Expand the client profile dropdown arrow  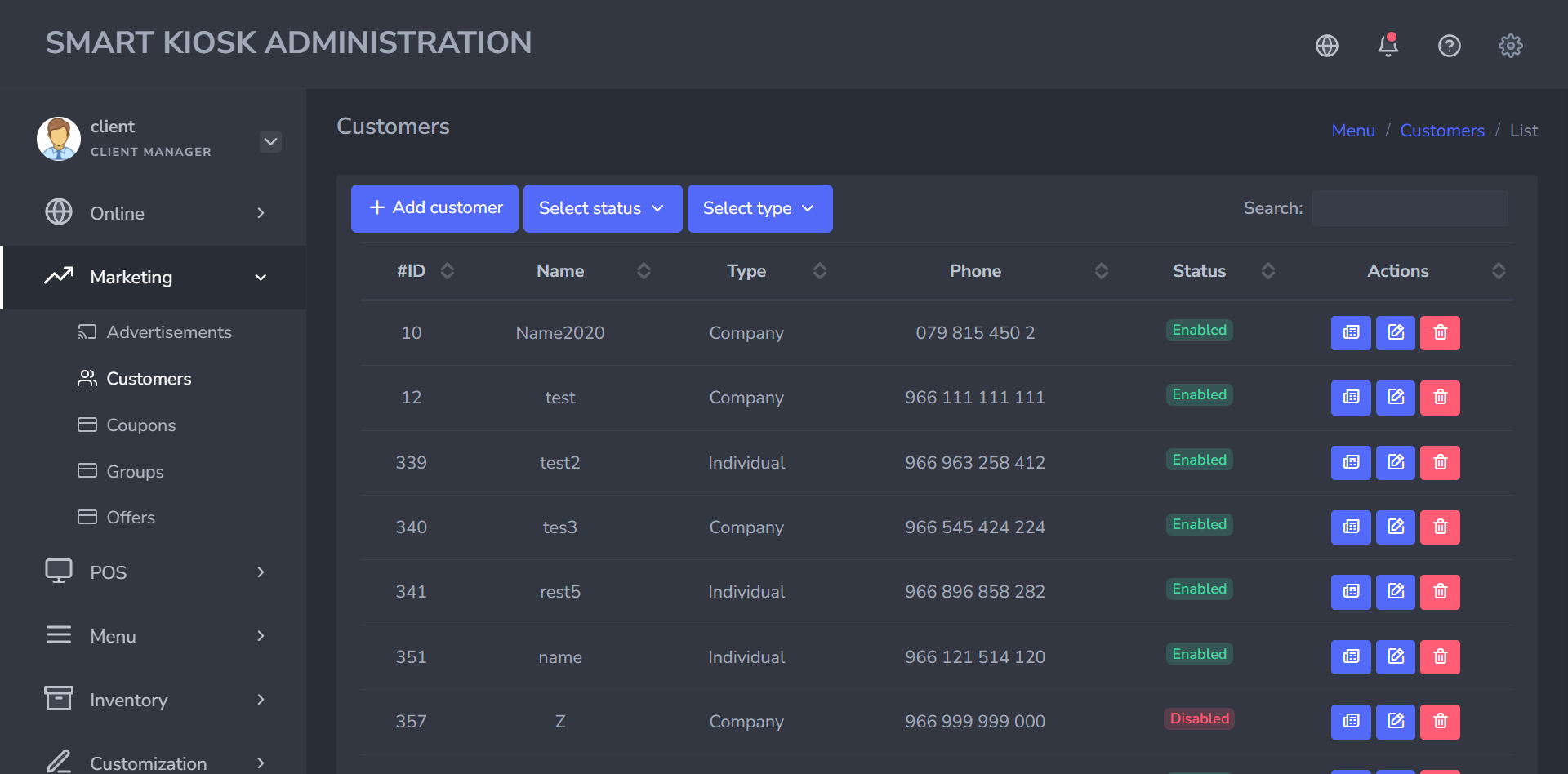pos(271,141)
